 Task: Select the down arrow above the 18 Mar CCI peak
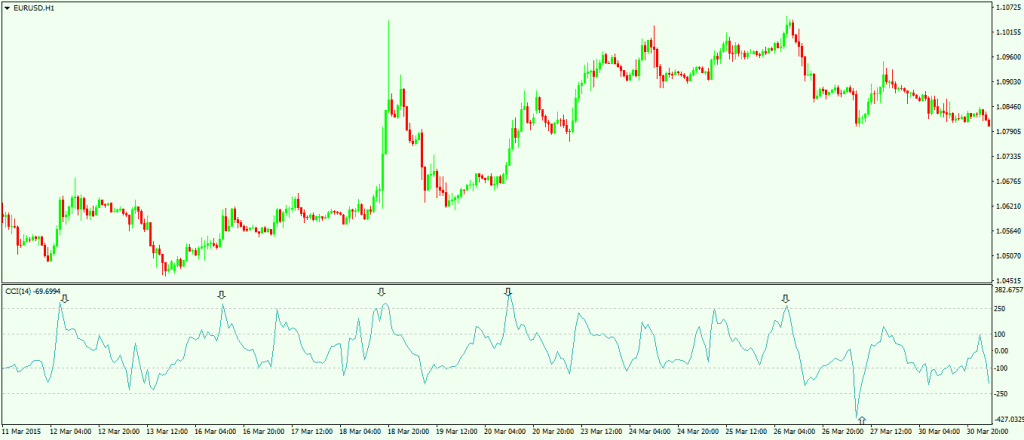pyautogui.click(x=380, y=292)
